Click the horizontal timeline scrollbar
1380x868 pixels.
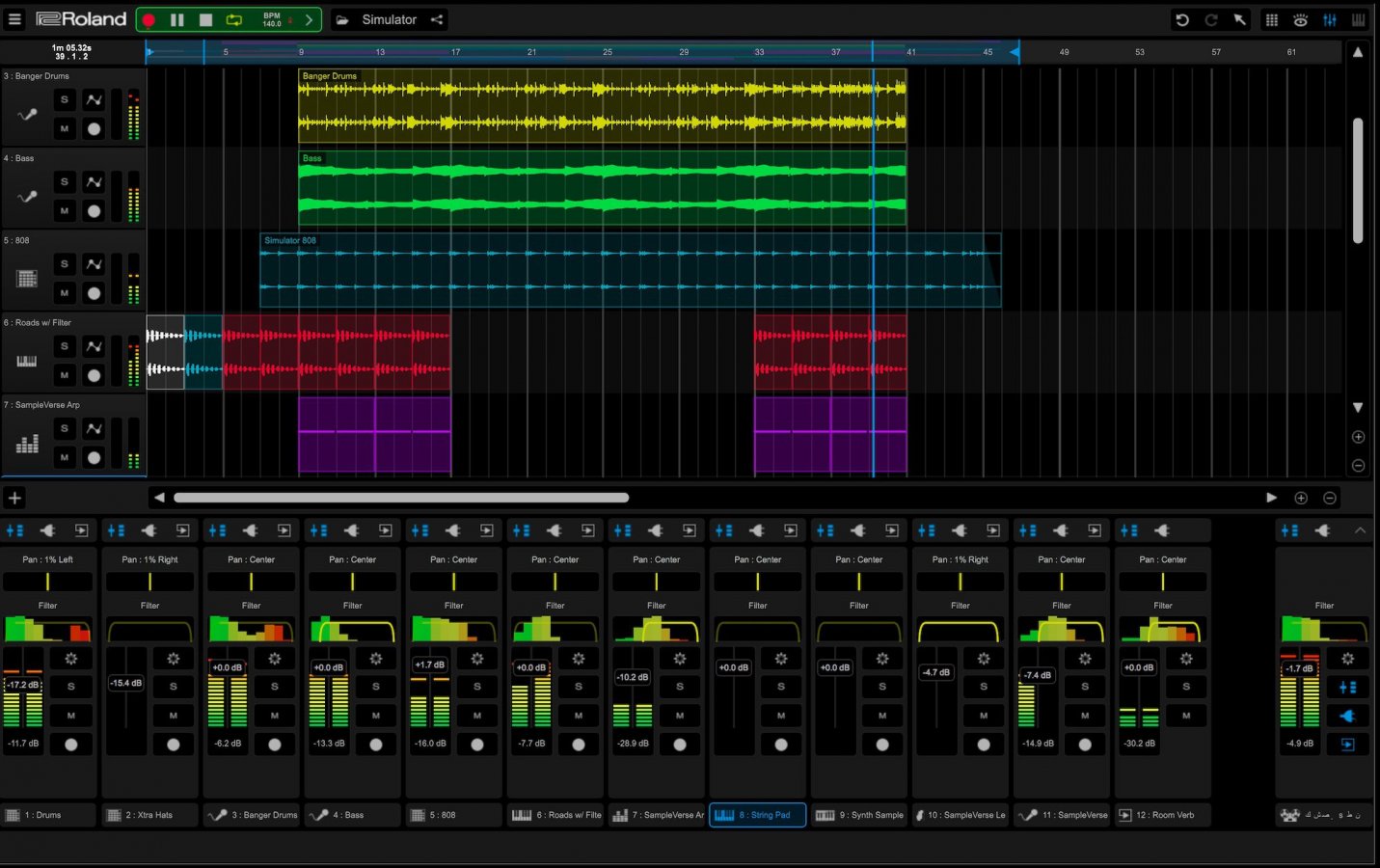point(401,498)
